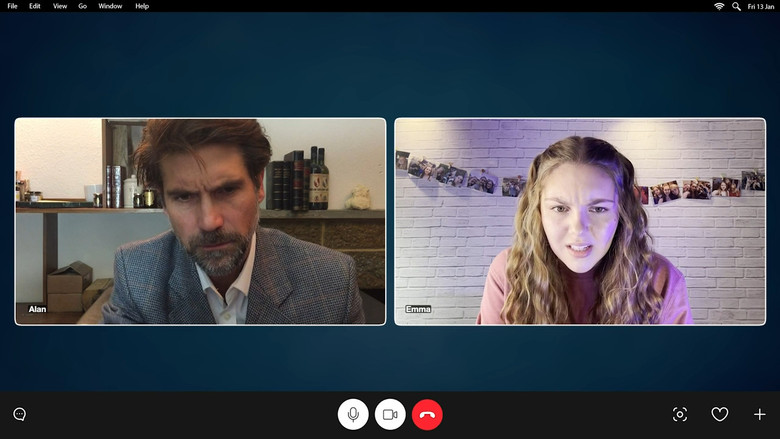
Task: Turn off the video camera
Action: 390,414
